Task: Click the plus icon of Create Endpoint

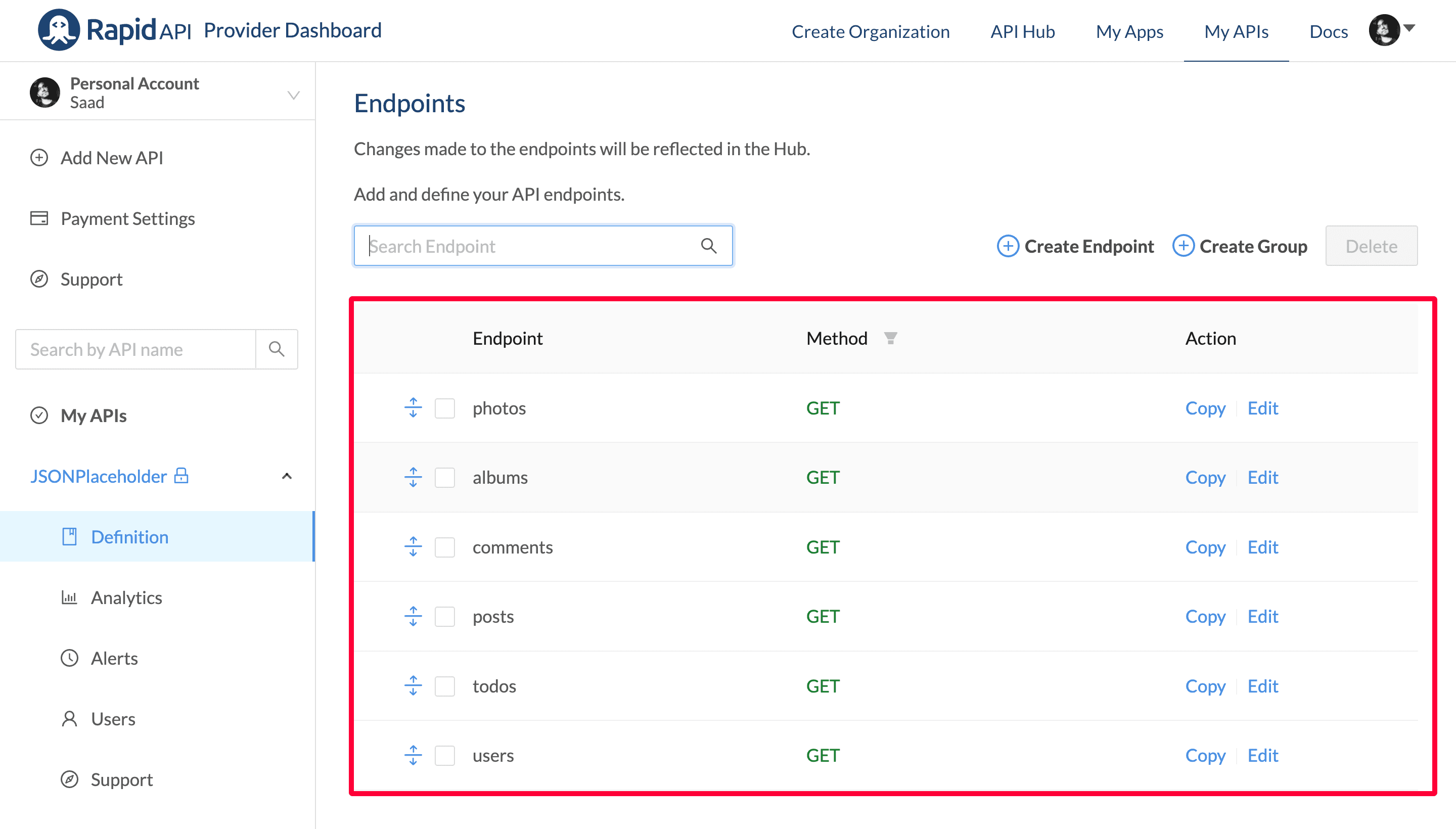Action: [1008, 246]
